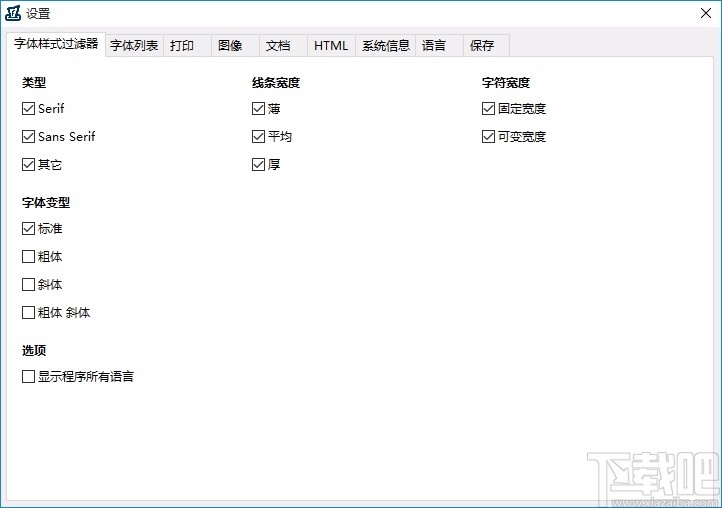This screenshot has height=508, width=722.
Task: Open the 打印 tab
Action: click(187, 46)
